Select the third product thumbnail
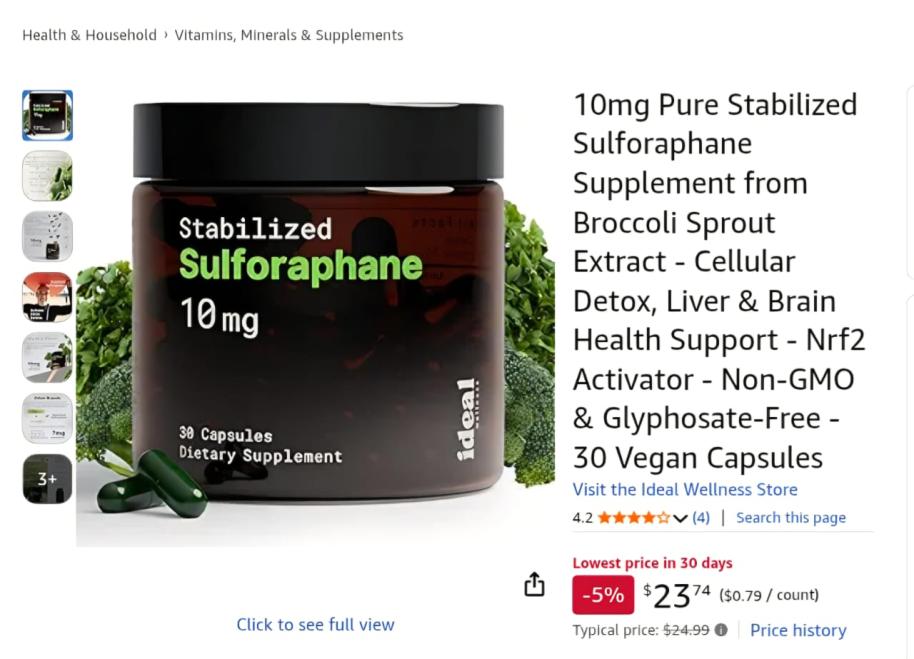The width and height of the screenshot is (914, 659). pos(48,237)
